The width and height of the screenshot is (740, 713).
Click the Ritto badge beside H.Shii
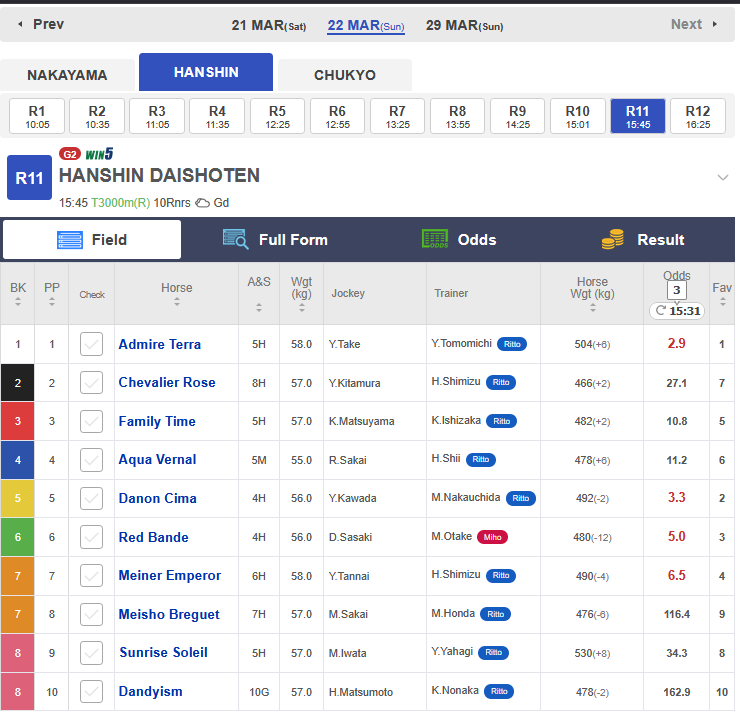coord(480,459)
